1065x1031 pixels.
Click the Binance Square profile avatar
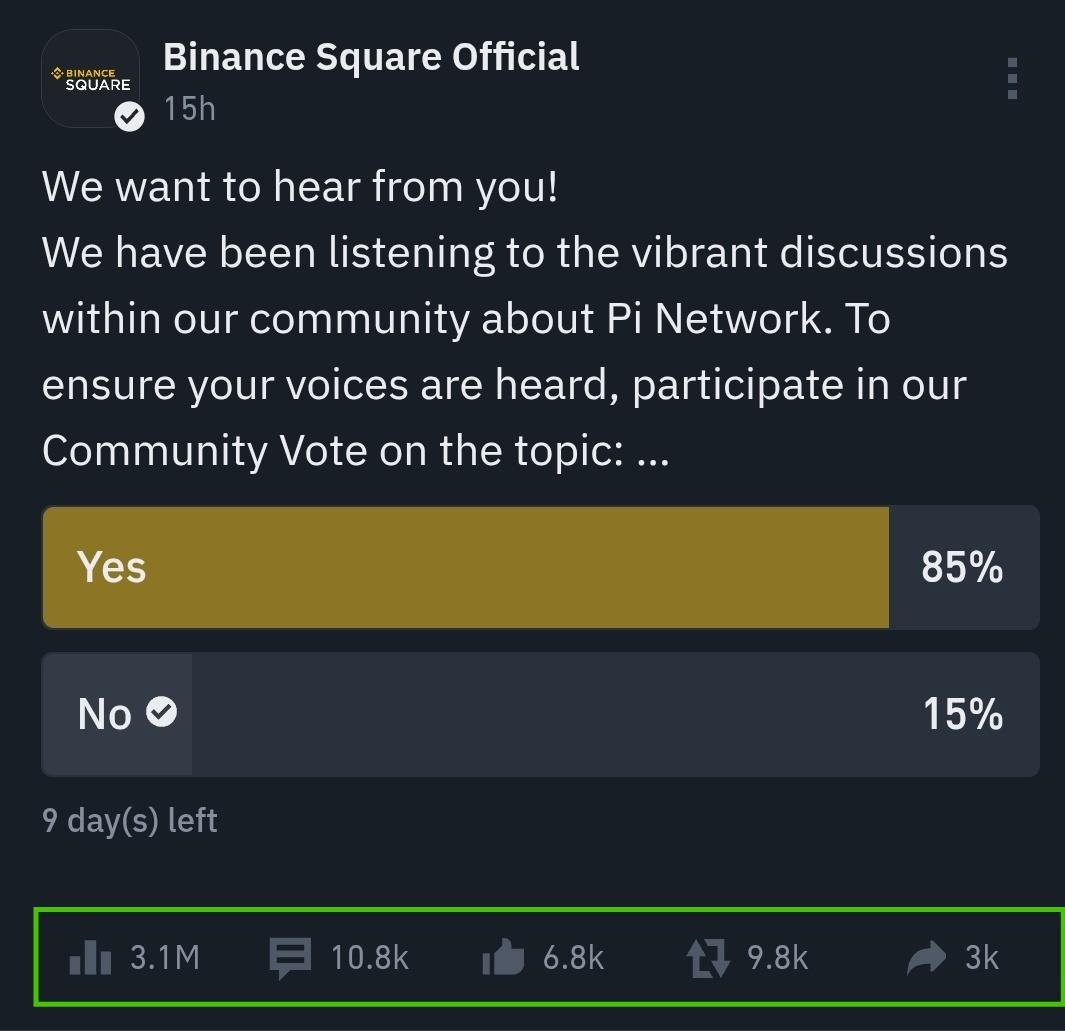click(90, 78)
